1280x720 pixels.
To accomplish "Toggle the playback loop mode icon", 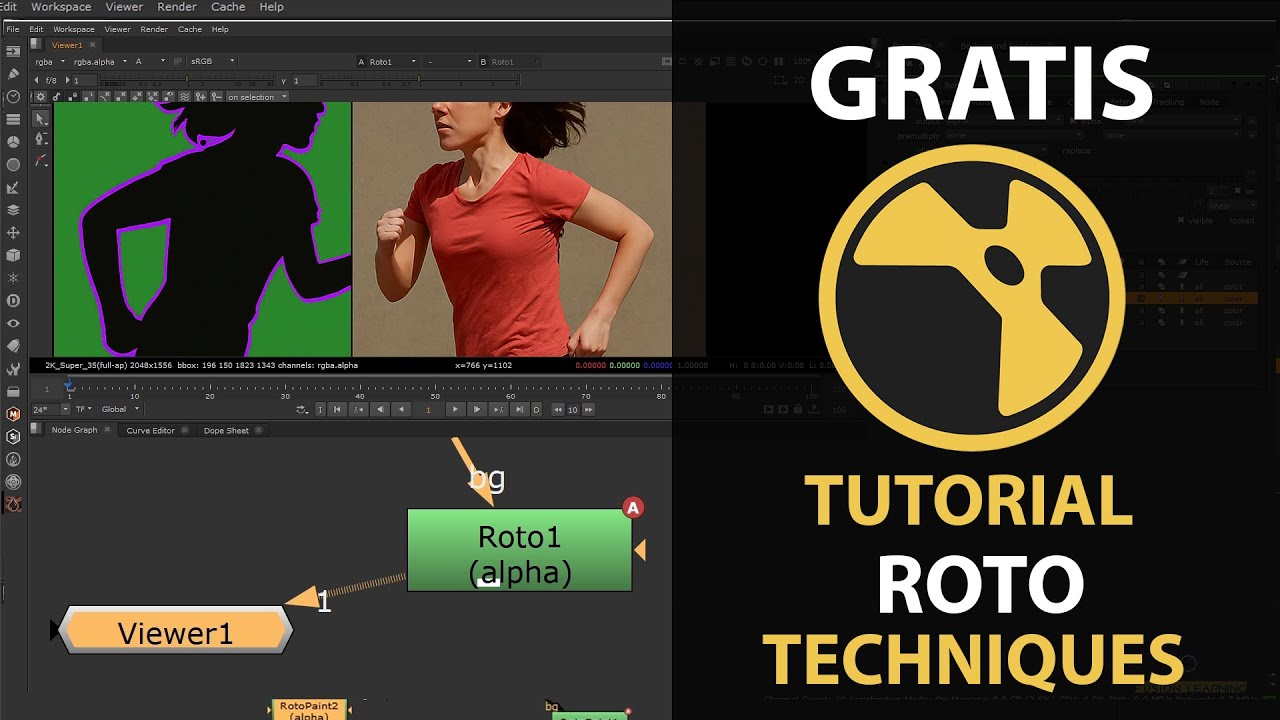I will (302, 409).
